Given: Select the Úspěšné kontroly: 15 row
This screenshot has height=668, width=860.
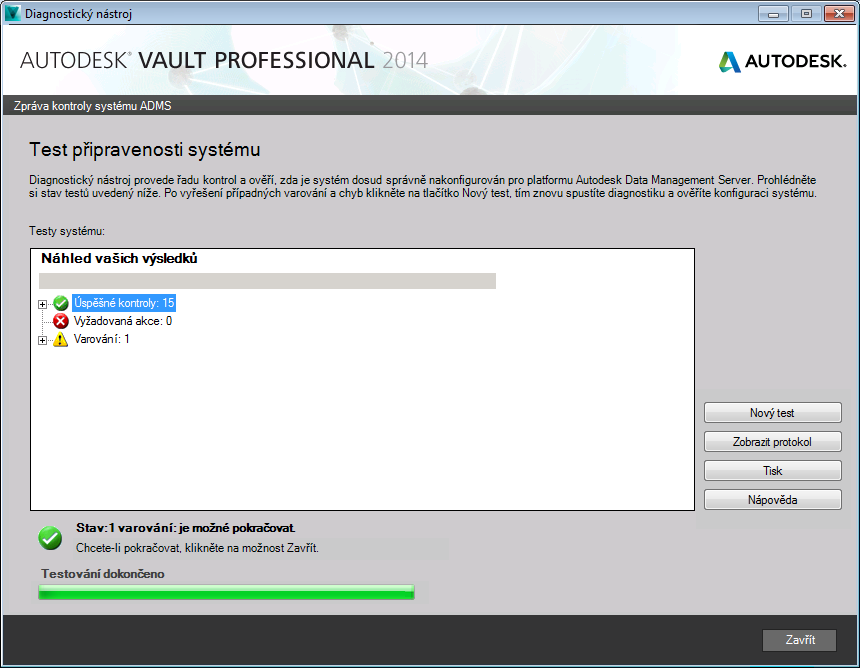Looking at the screenshot, I should point(124,303).
